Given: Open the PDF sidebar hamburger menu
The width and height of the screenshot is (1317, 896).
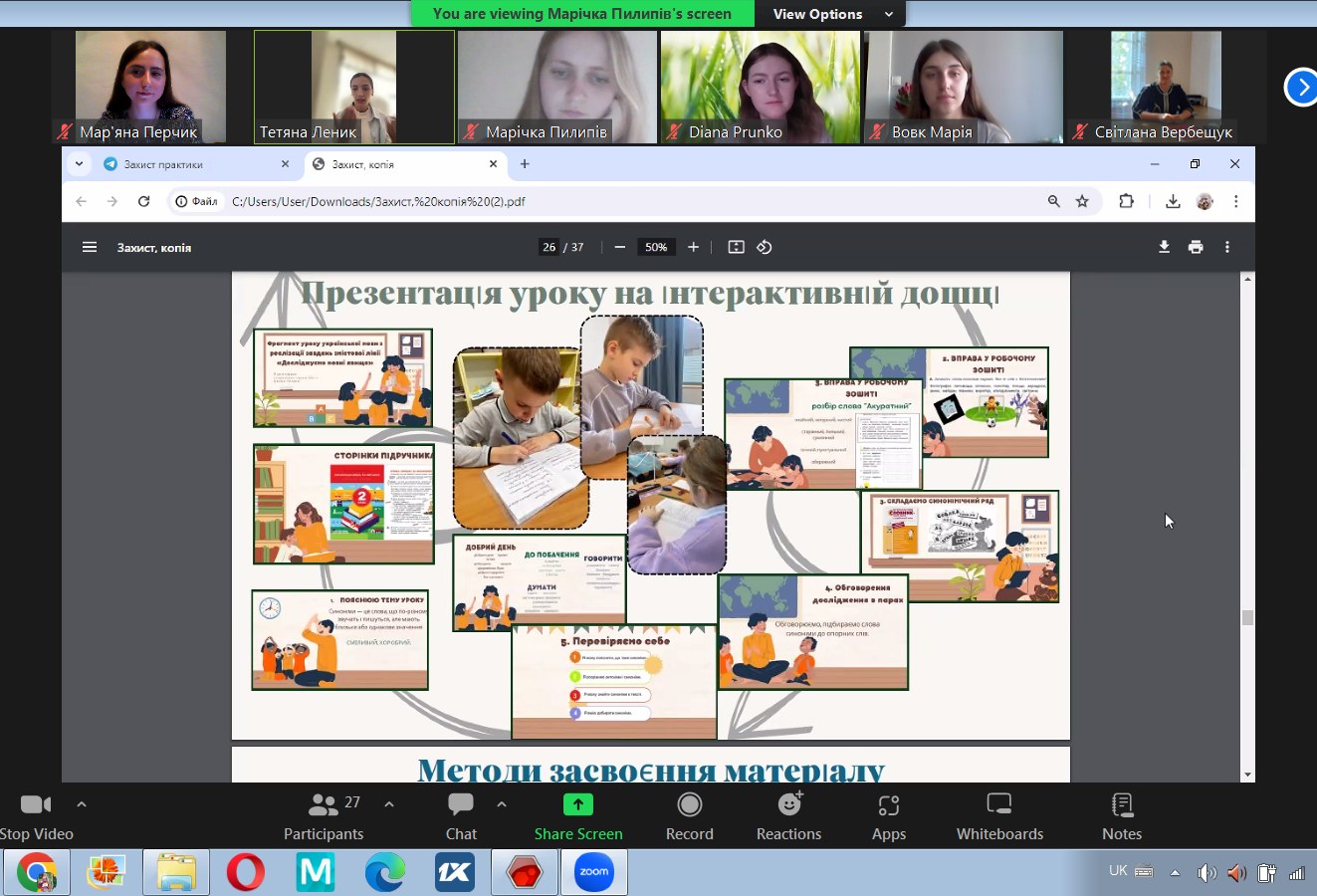Looking at the screenshot, I should click(90, 247).
